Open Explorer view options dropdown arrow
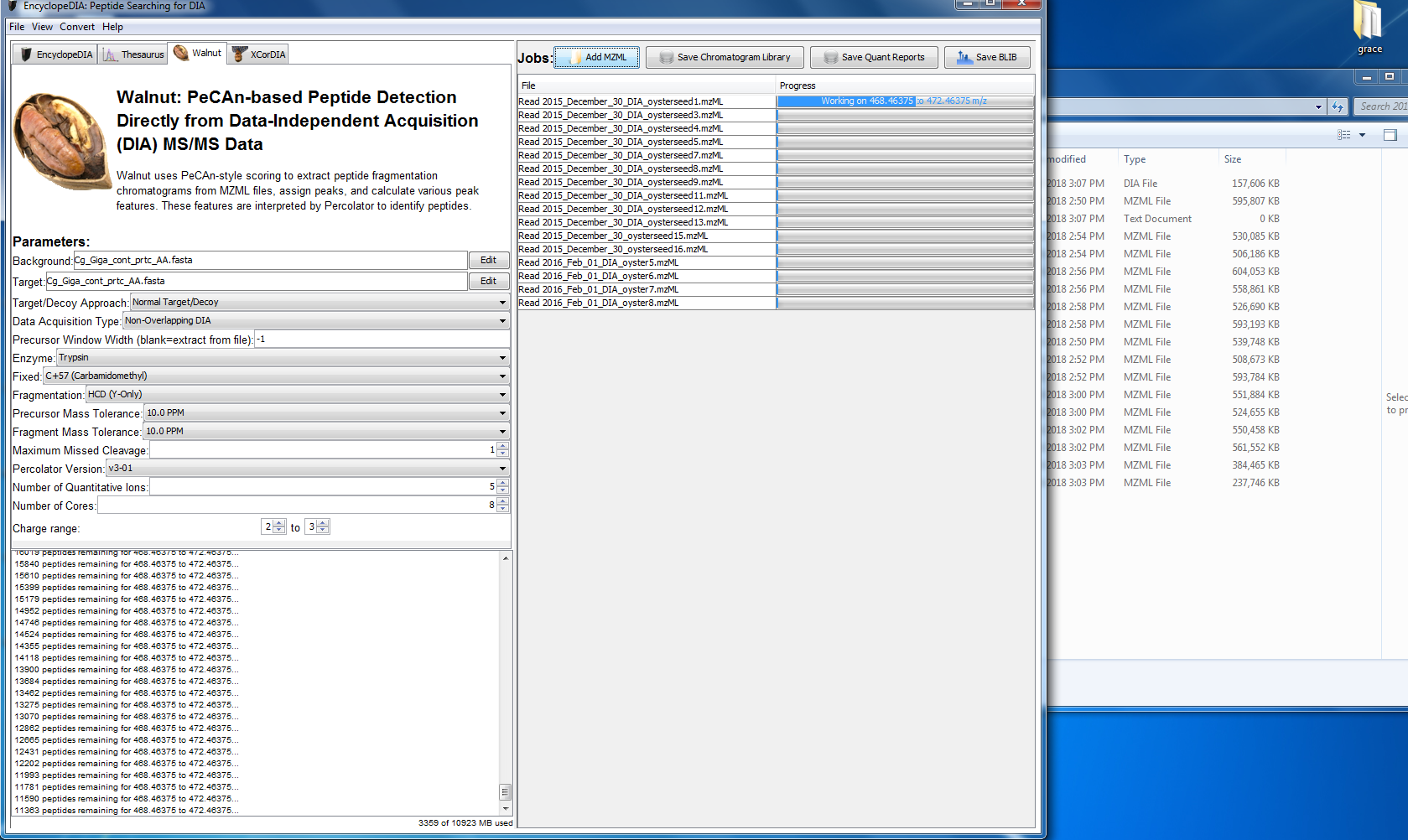The image size is (1408, 840). point(1362,135)
